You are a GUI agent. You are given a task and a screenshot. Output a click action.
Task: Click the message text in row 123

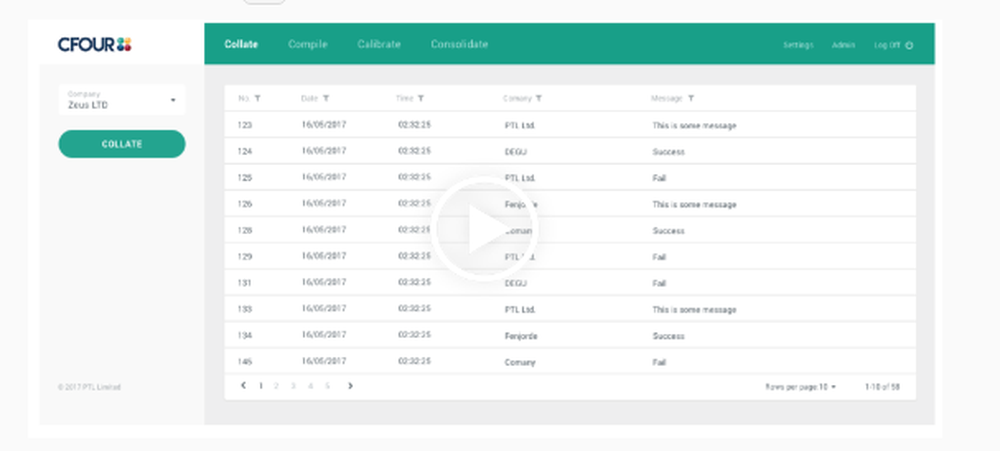pyautogui.click(x=694, y=126)
